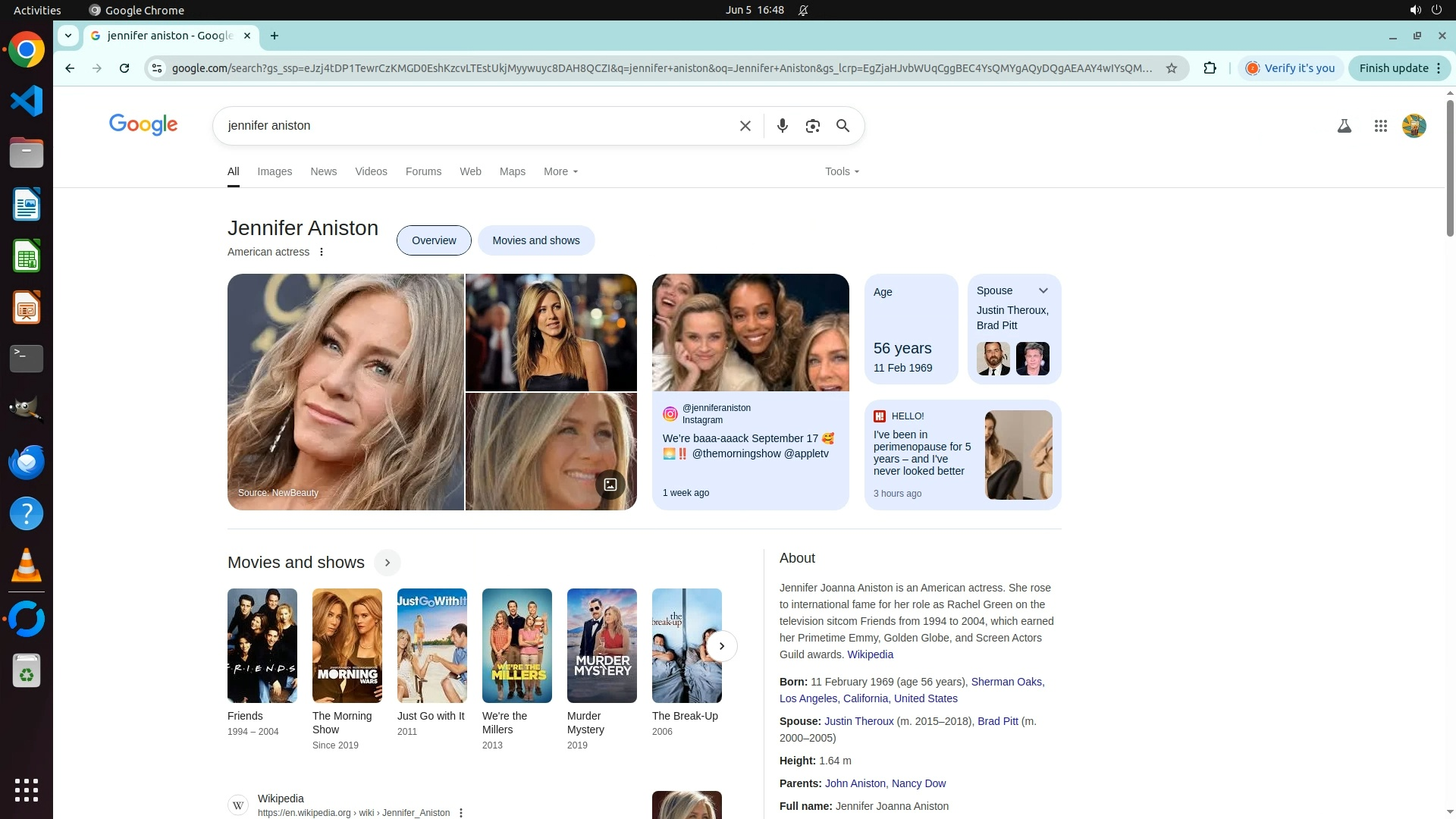Bookmark this page with star icon
The height and width of the screenshot is (819, 1456).
[1171, 68]
